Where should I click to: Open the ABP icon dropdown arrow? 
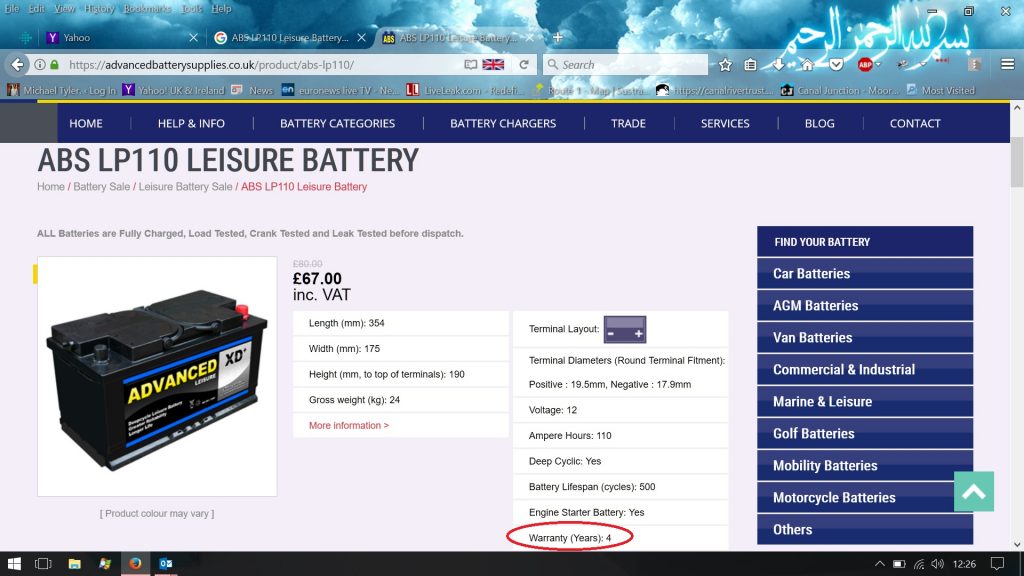coord(878,64)
